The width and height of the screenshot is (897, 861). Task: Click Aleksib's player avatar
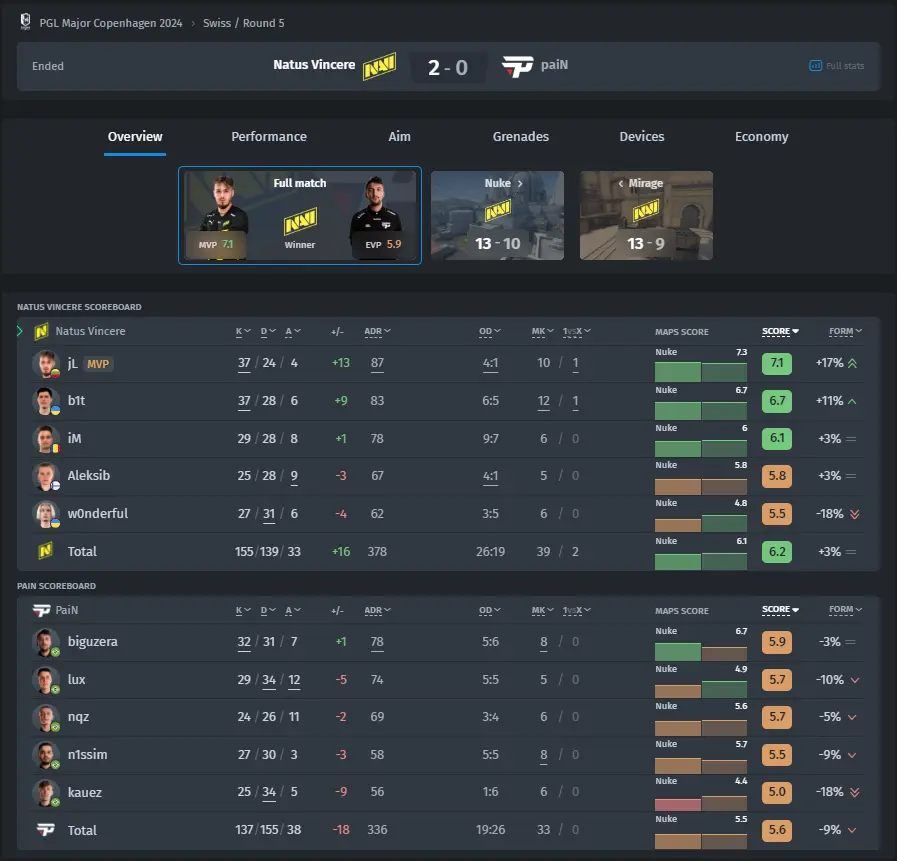point(46,476)
